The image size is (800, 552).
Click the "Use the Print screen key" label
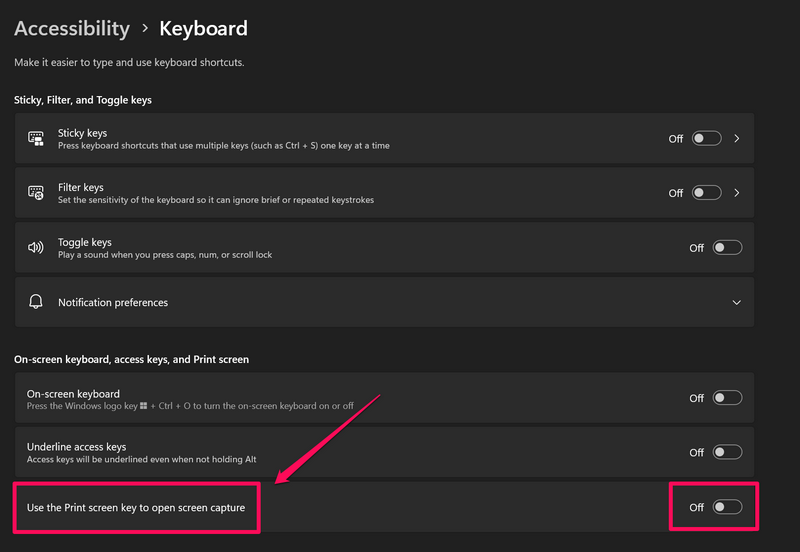(136, 507)
